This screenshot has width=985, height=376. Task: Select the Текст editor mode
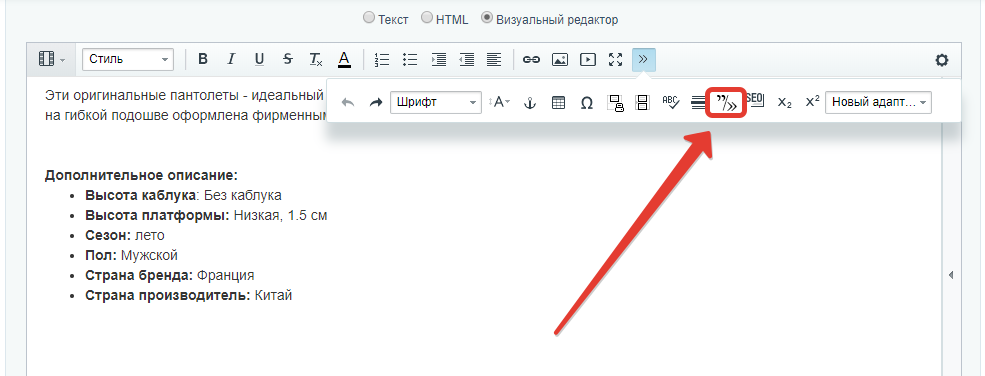coord(386,19)
